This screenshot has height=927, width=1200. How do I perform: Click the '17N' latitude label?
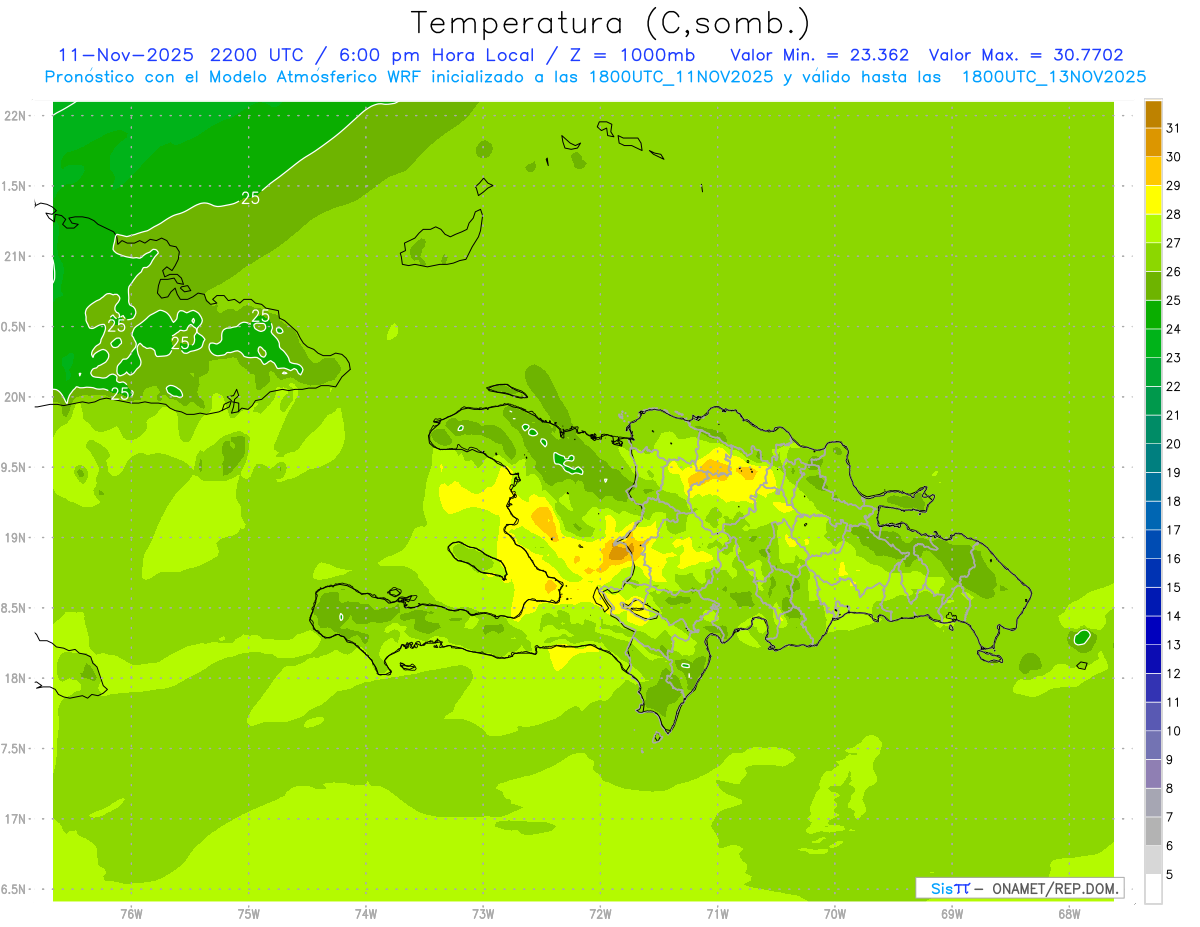tap(14, 819)
